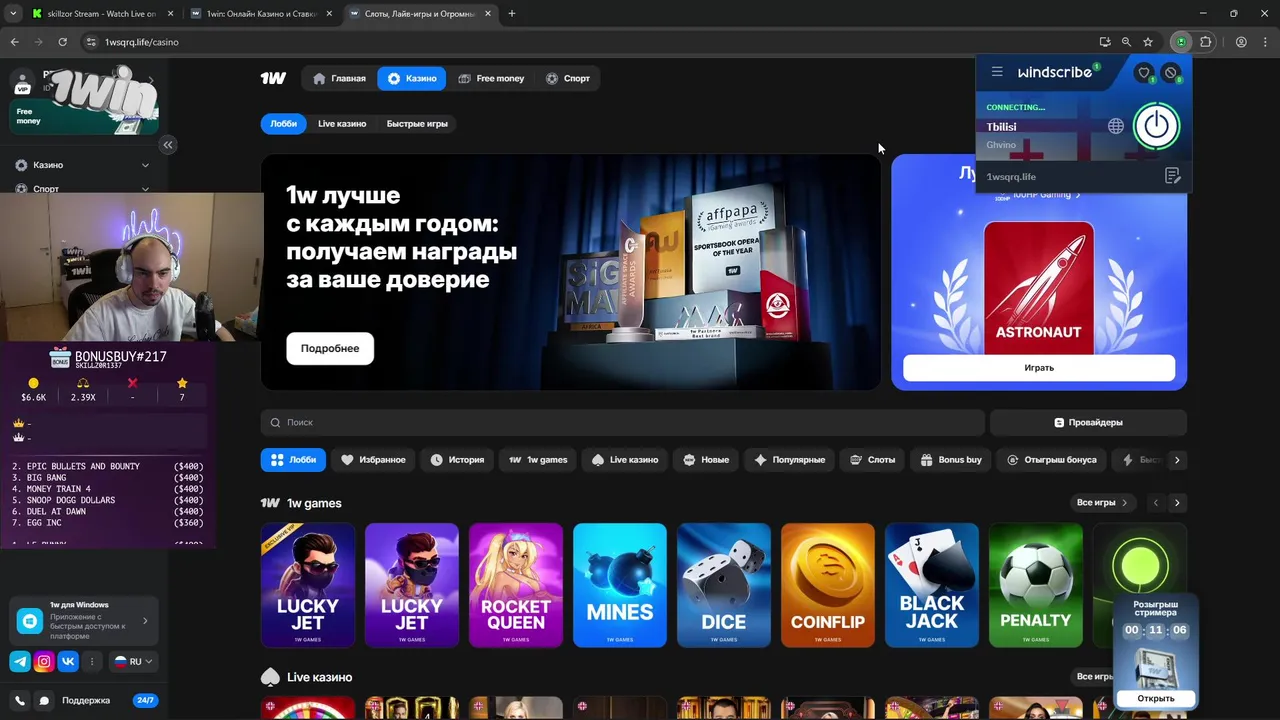This screenshot has width=1280, height=720.
Task: Switch to Быстрые игры sub-tab
Action: click(x=417, y=124)
